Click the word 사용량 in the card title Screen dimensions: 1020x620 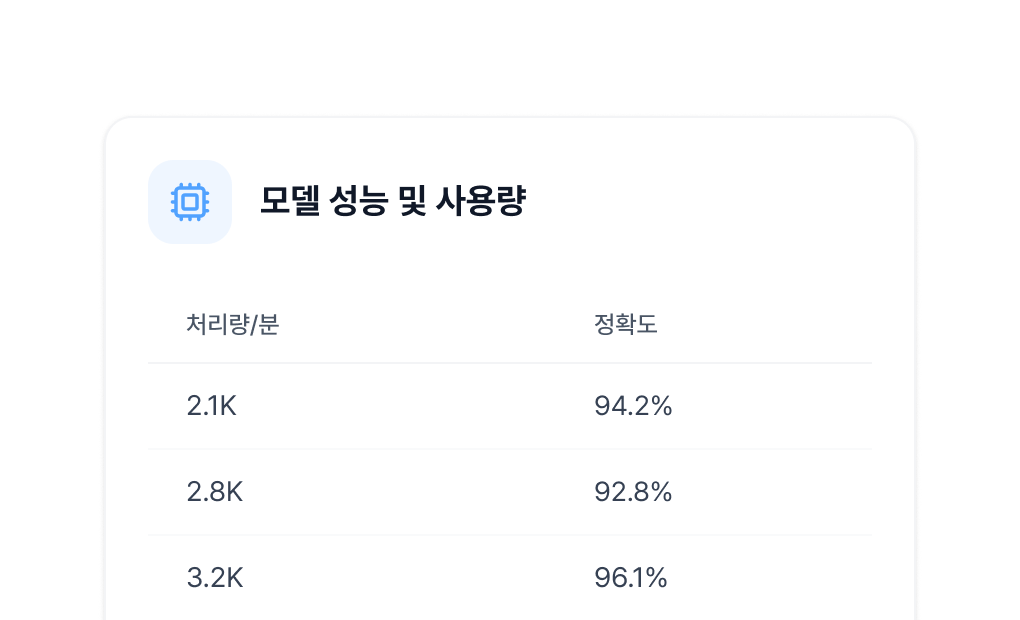coord(481,202)
